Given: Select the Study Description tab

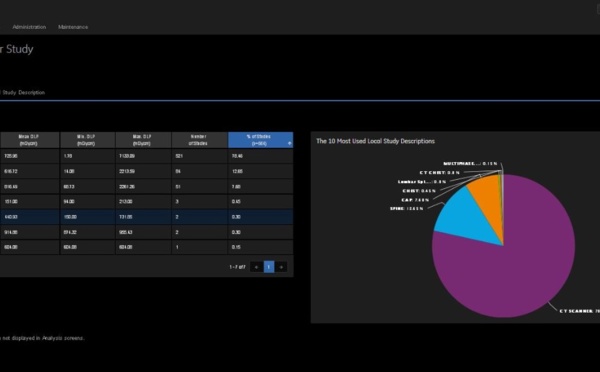Looking at the screenshot, I should [x=23, y=93].
